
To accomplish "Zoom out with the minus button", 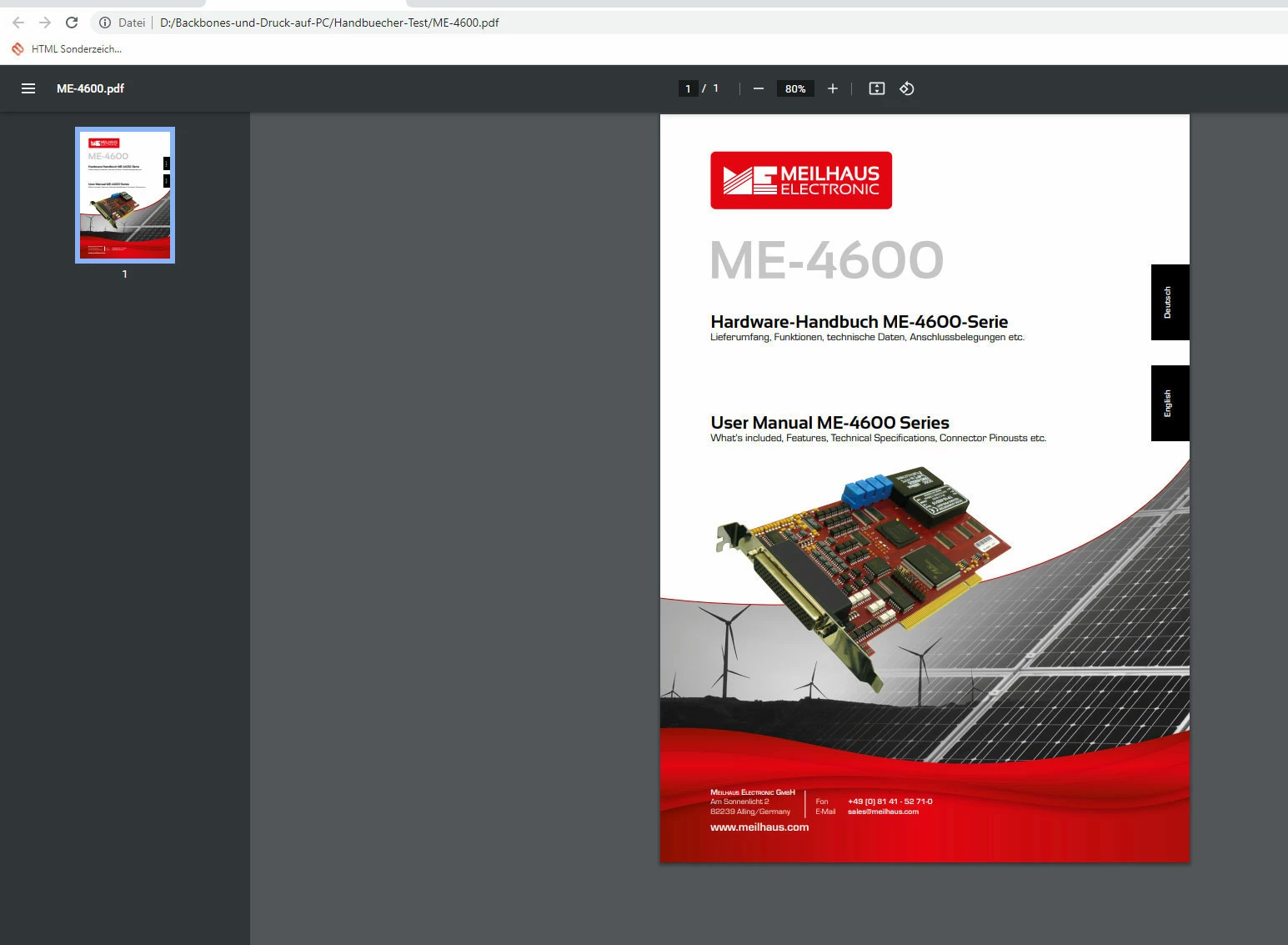I will point(759,88).
